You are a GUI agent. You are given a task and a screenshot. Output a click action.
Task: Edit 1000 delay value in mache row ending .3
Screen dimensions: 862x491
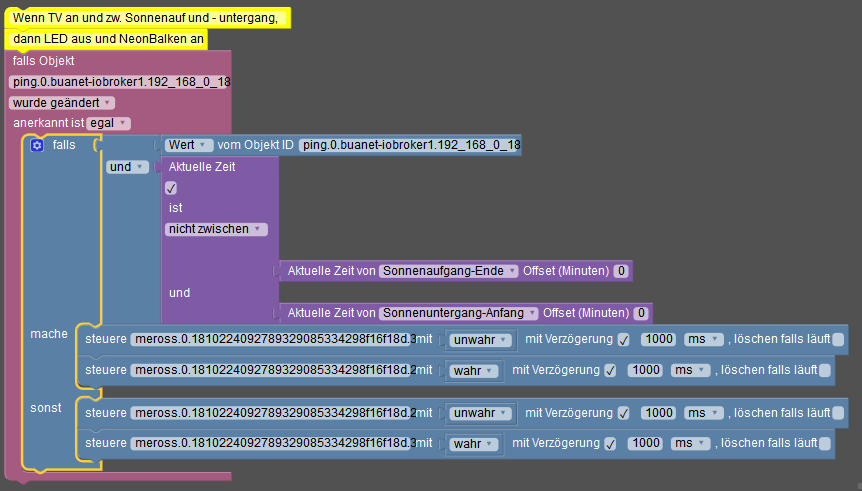pos(659,339)
